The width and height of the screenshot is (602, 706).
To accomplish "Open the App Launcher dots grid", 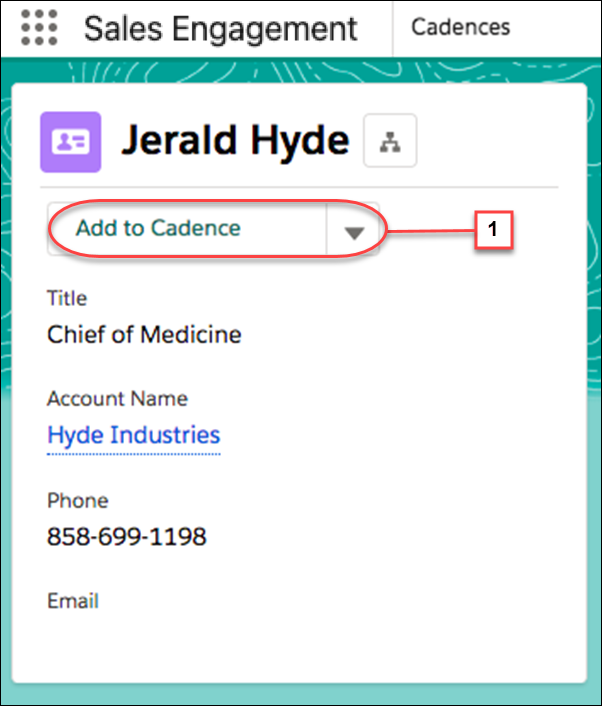I will [40, 28].
